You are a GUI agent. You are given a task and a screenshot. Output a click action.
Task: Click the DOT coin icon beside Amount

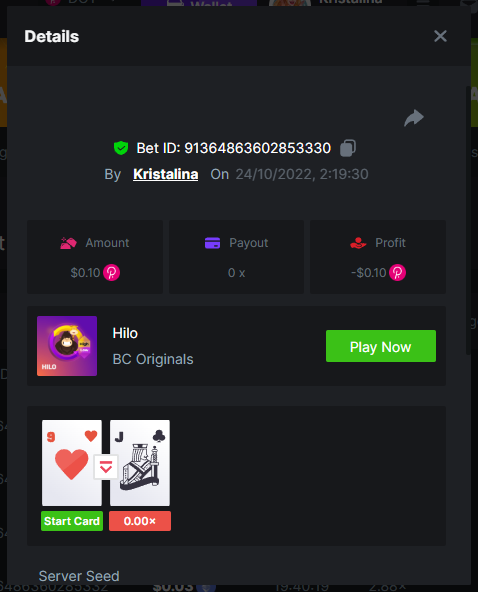coord(112,273)
